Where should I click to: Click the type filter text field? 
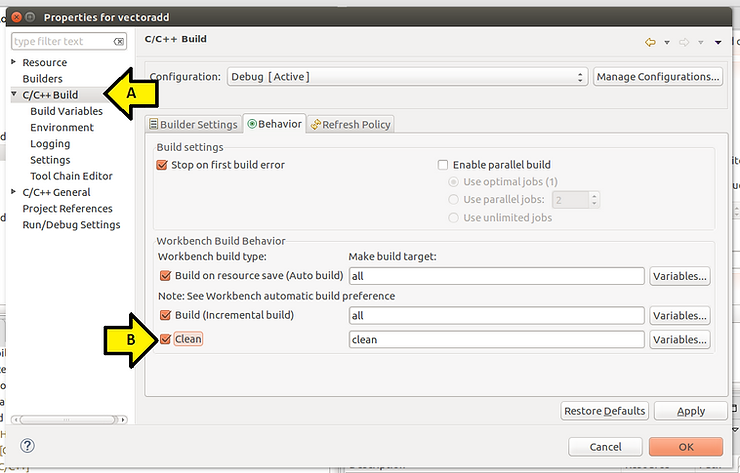click(x=69, y=42)
